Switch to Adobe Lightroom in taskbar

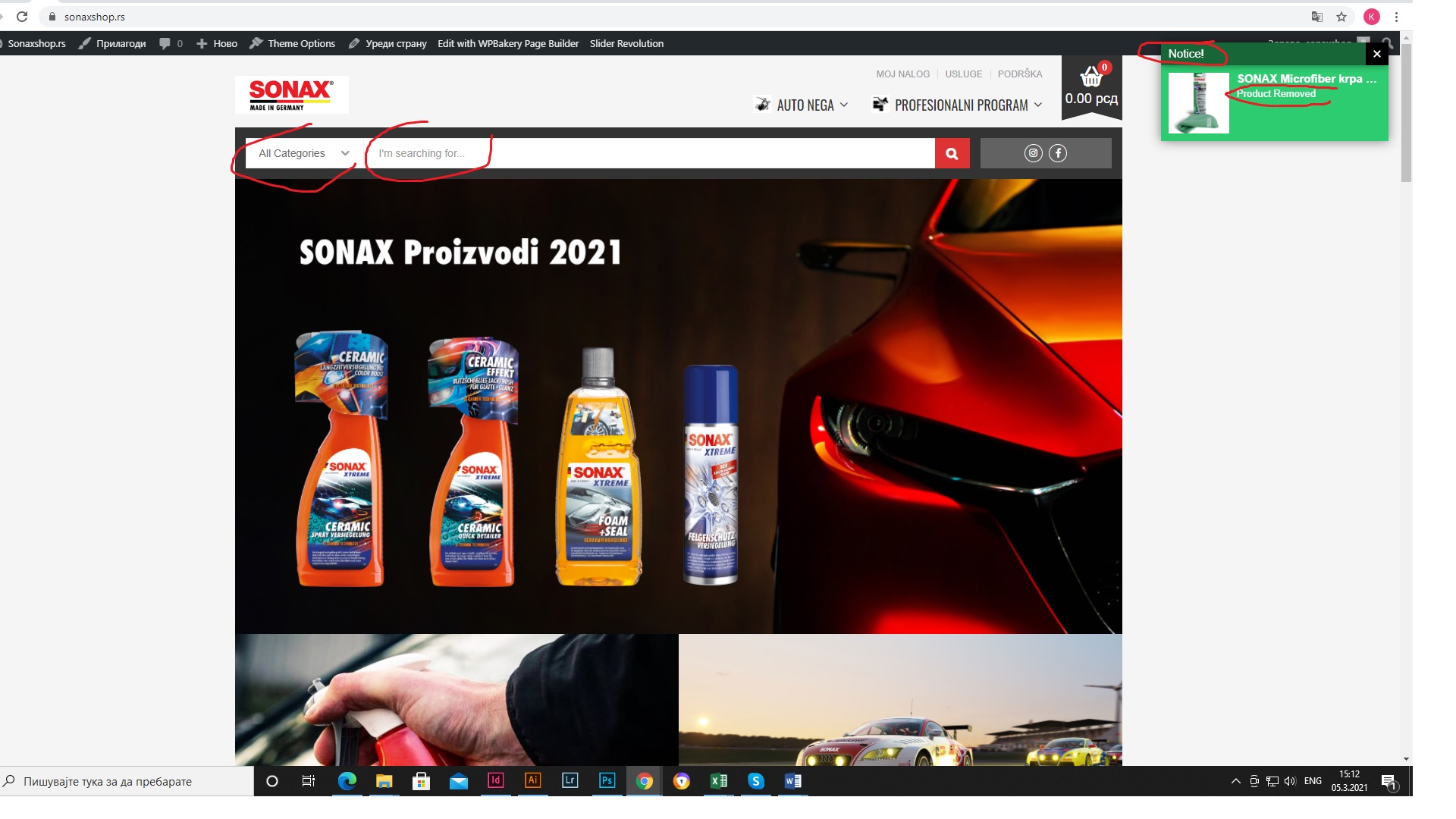click(x=570, y=780)
